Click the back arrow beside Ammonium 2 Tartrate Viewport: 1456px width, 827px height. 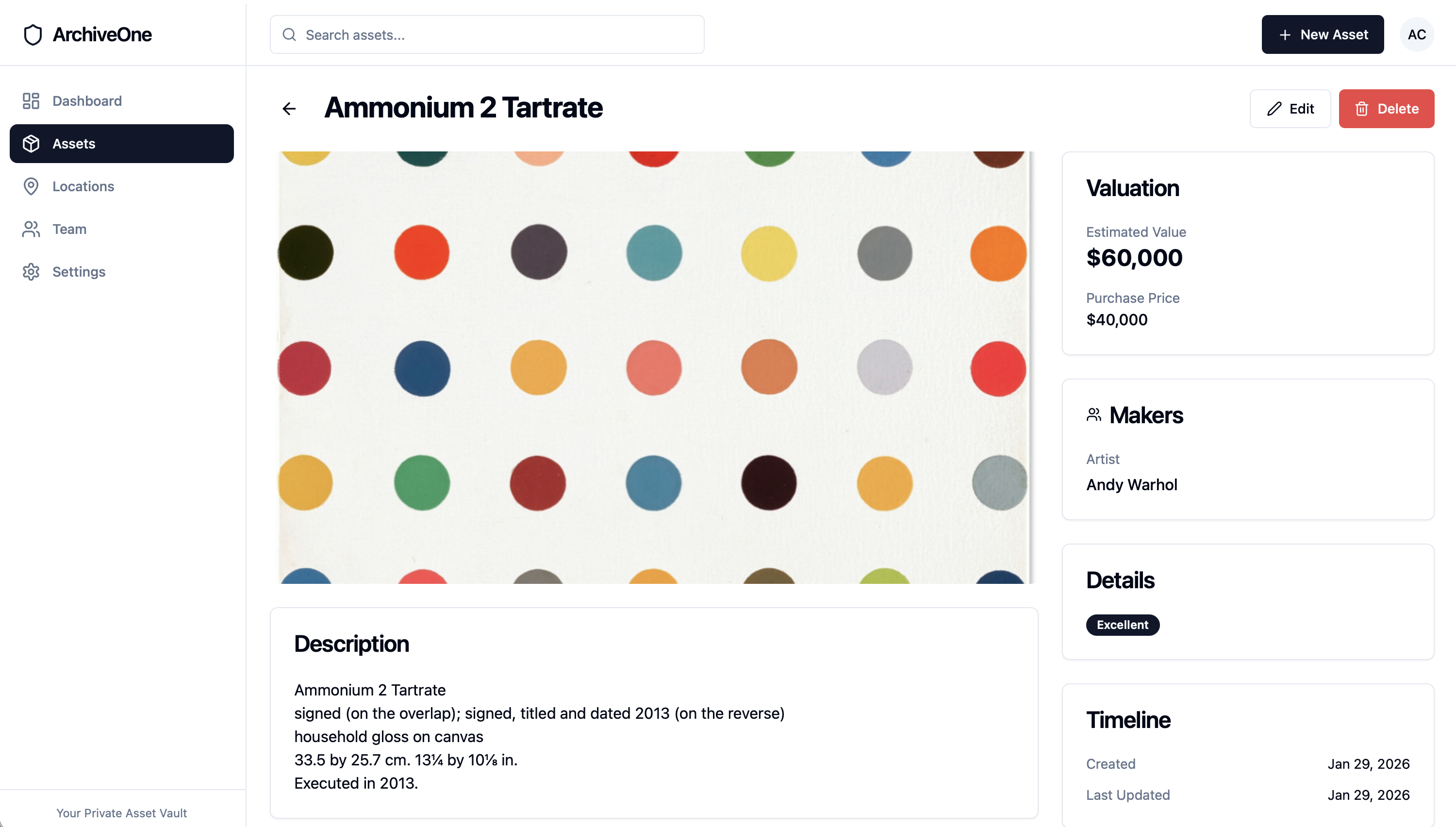coord(289,109)
